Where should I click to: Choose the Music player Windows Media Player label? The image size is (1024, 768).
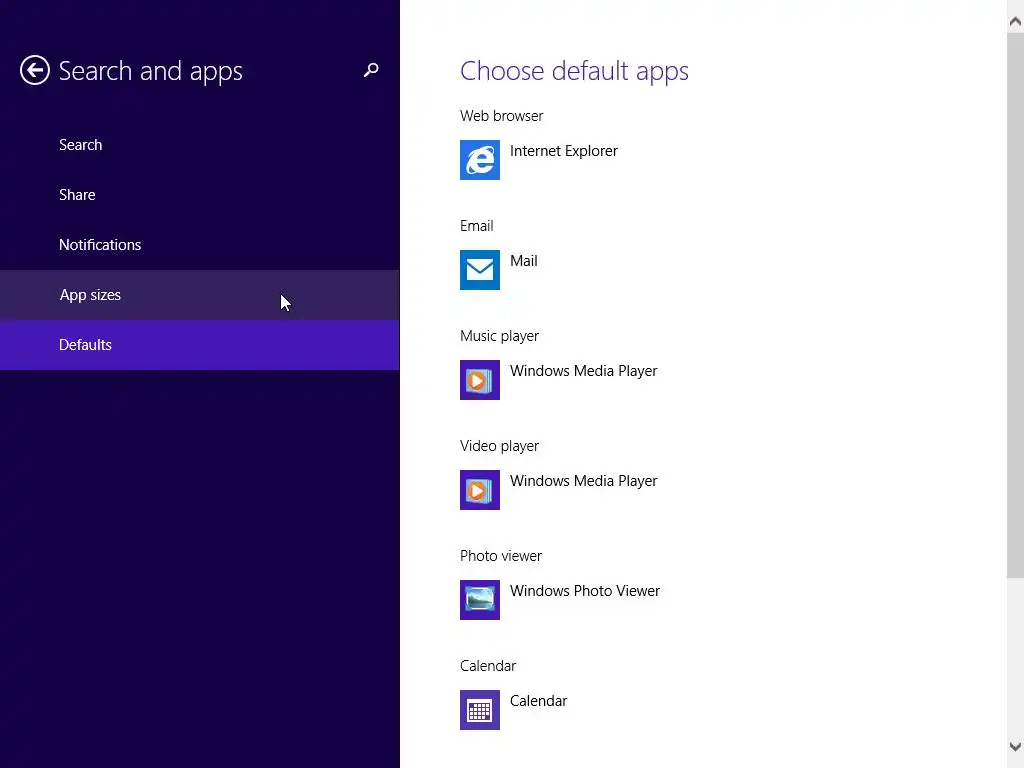point(583,371)
